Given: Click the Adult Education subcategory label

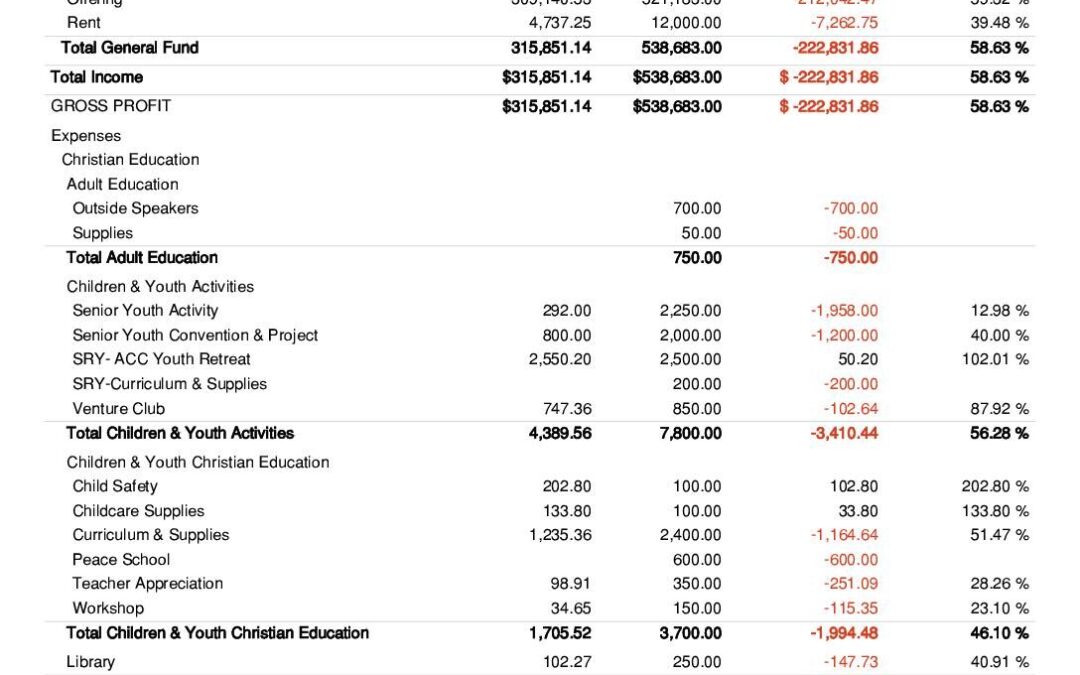Looking at the screenshot, I should point(122,184).
